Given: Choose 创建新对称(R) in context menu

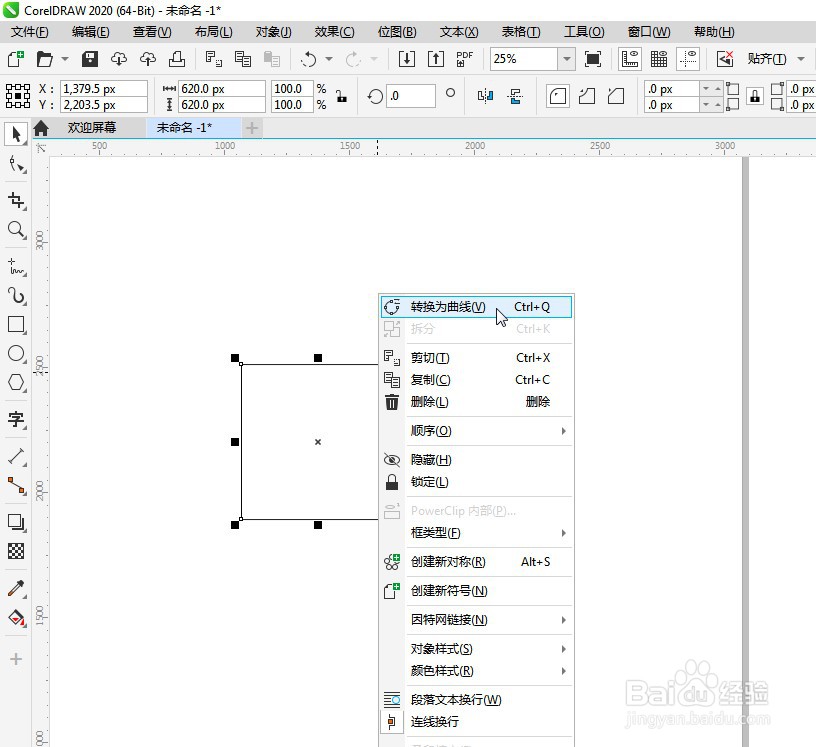Looking at the screenshot, I should pyautogui.click(x=477, y=562).
